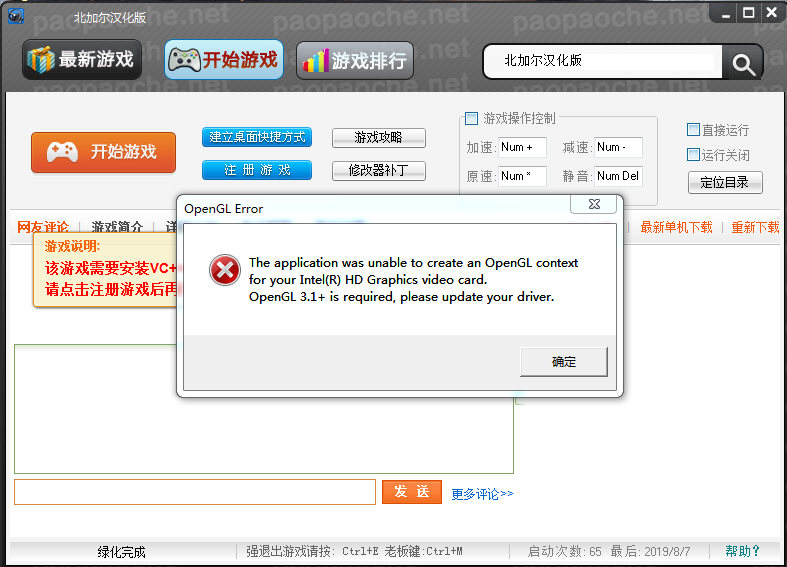Switch to the 开始游戏 top tab
This screenshot has width=787, height=567.
click(x=224, y=60)
